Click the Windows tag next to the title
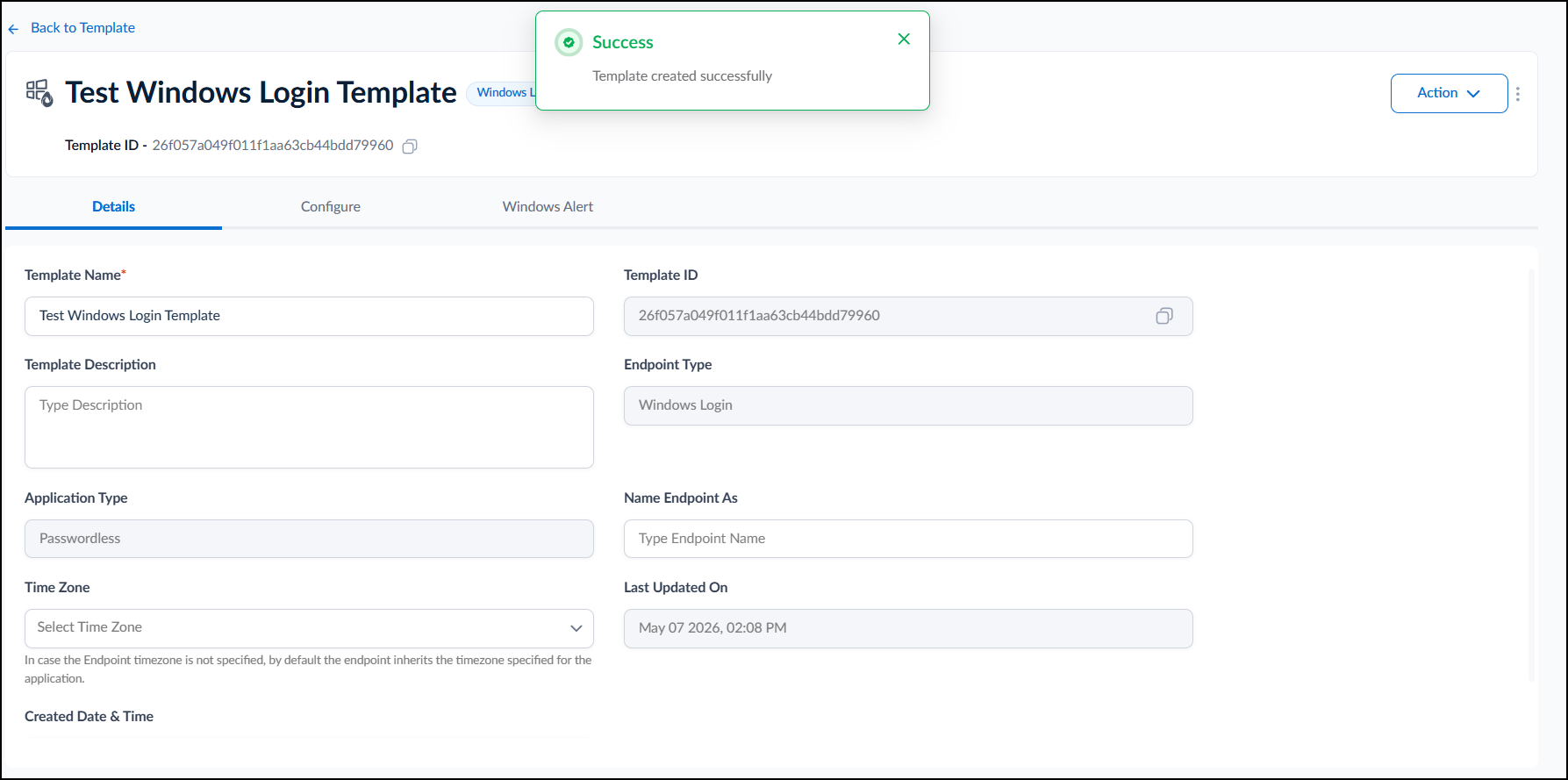The image size is (1568, 780). tap(502, 93)
